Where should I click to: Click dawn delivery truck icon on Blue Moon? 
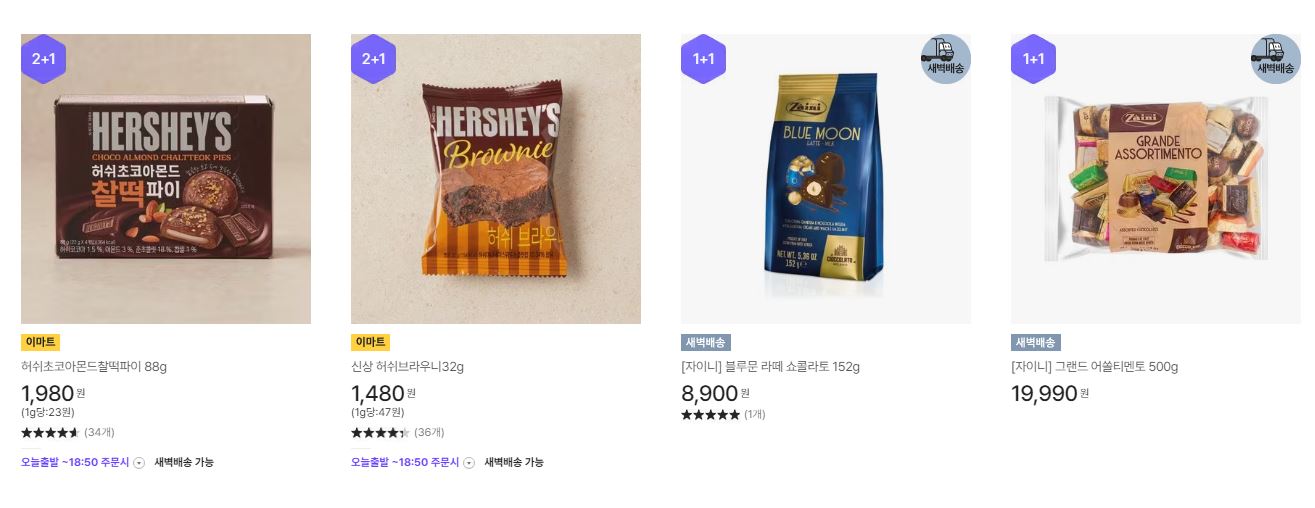945,59
